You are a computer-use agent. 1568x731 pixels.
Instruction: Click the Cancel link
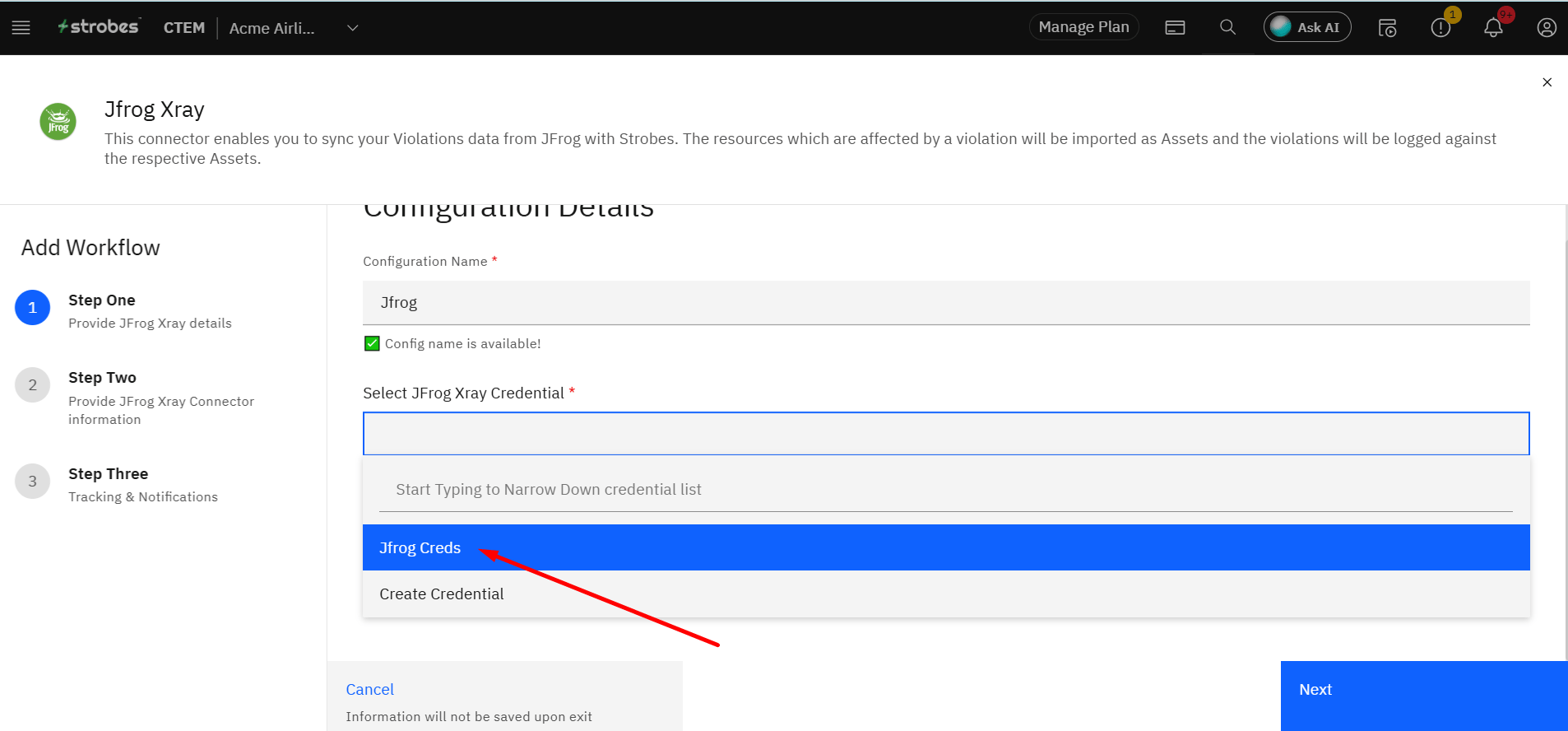point(369,690)
